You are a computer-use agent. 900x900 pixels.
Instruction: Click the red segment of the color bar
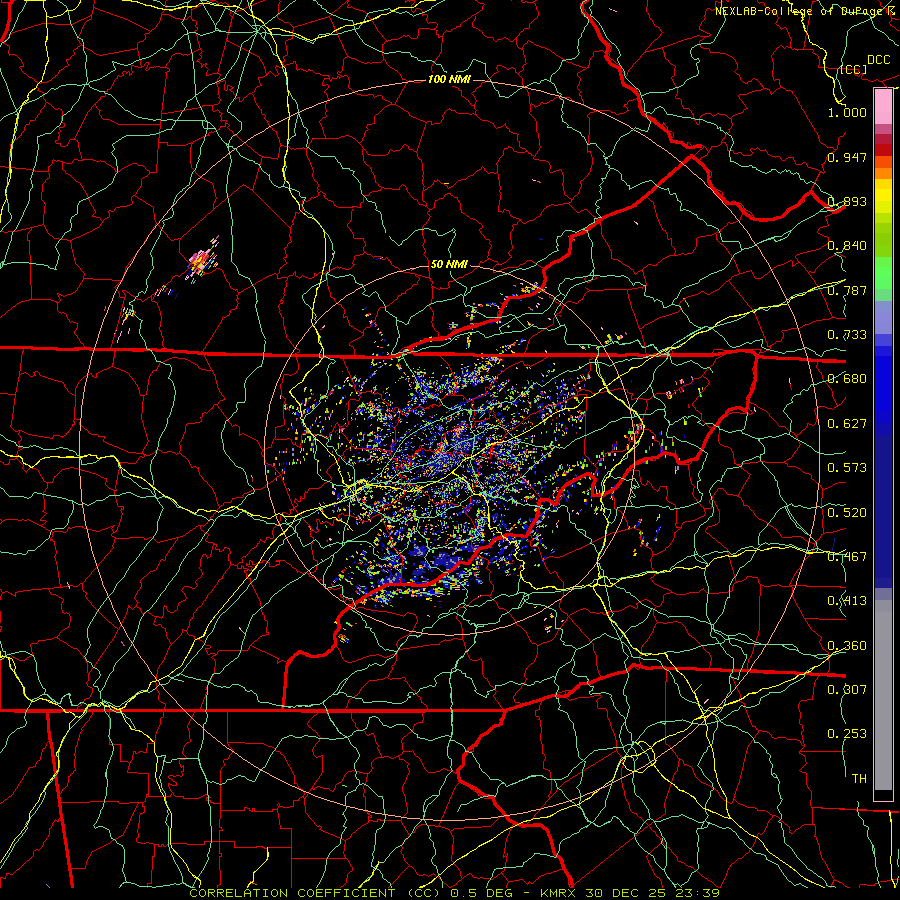pyautogui.click(x=883, y=149)
